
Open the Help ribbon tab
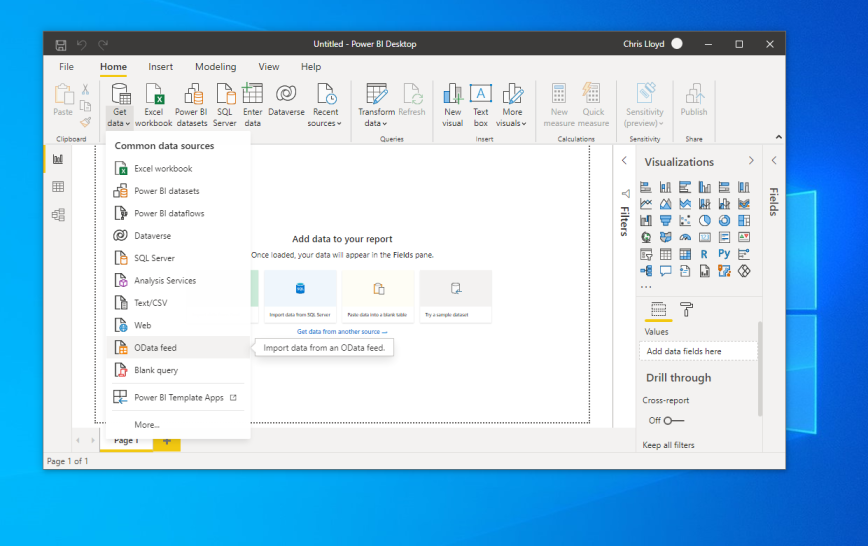click(311, 66)
